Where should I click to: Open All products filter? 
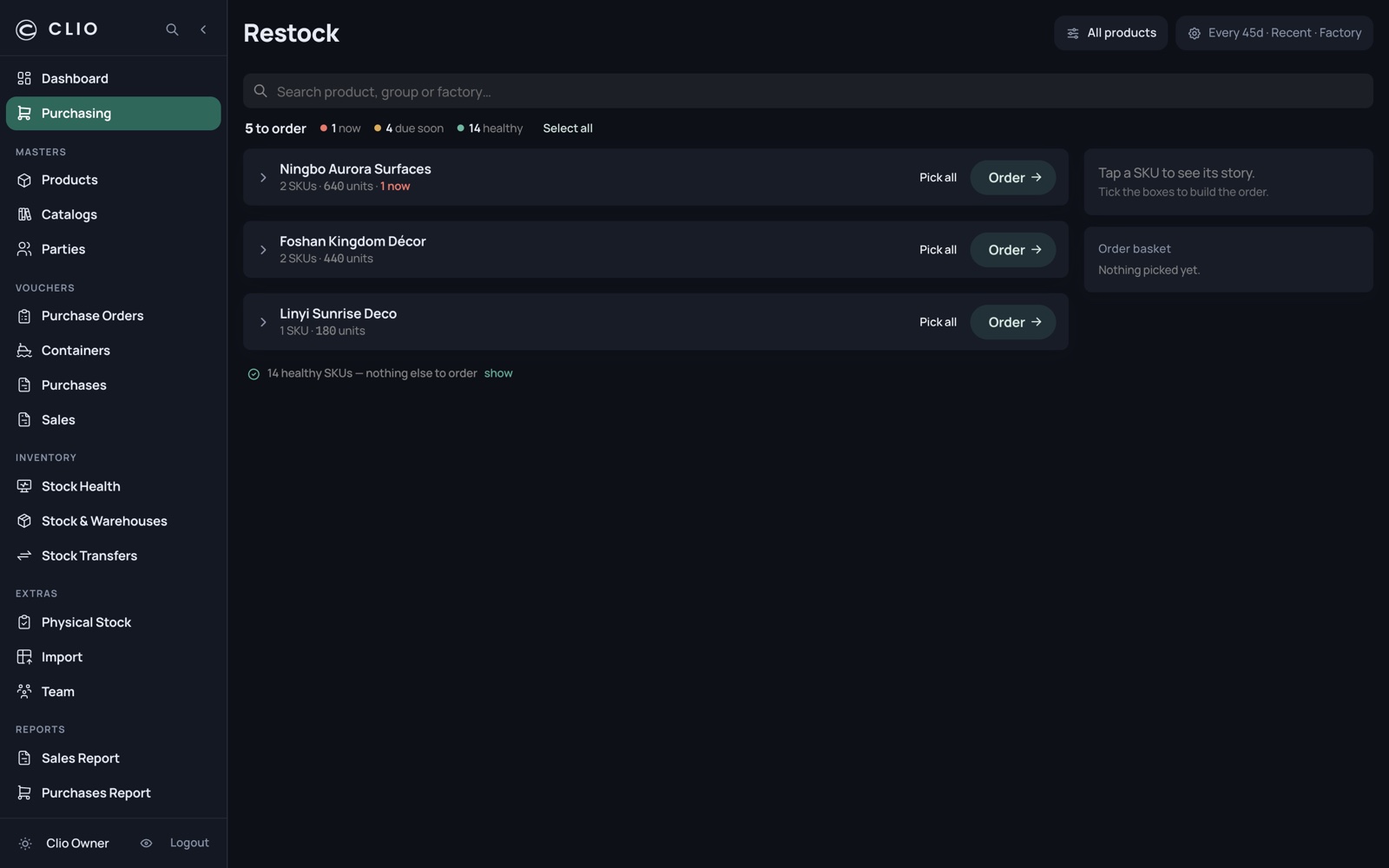coord(1110,33)
